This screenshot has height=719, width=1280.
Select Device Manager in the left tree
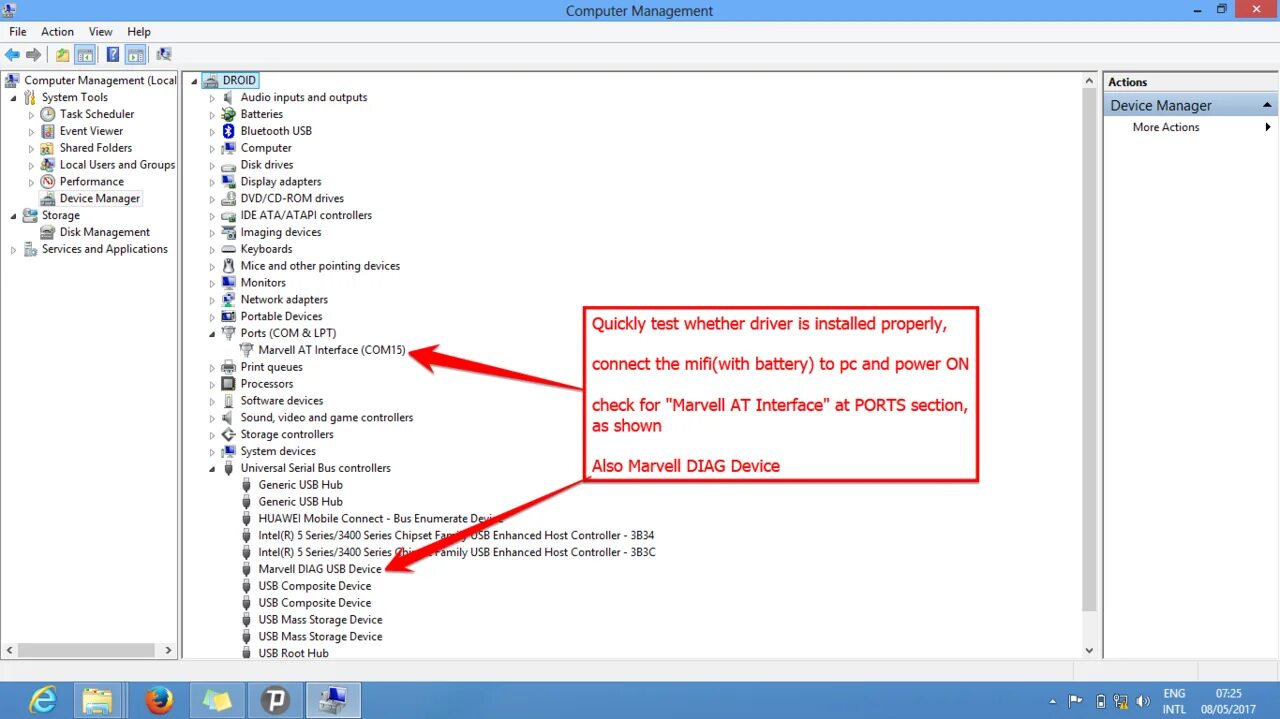click(x=100, y=199)
